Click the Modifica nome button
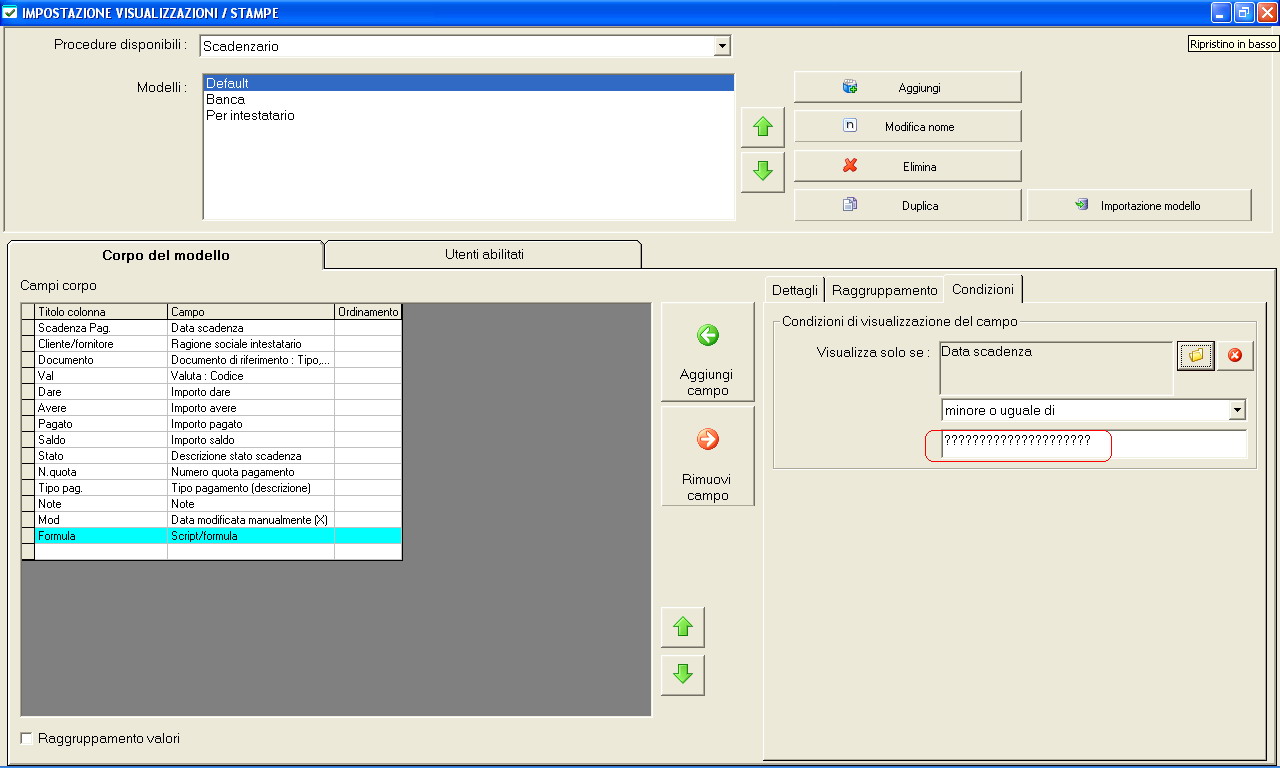This screenshot has width=1280, height=768. [908, 126]
